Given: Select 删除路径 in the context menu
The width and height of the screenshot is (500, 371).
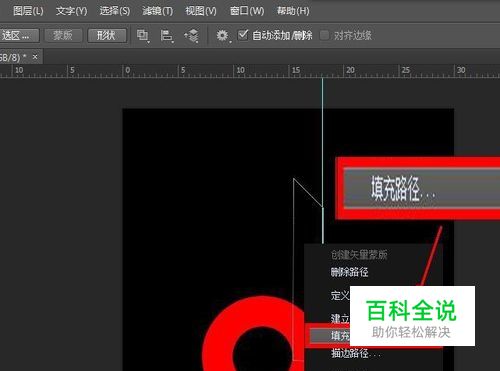Looking at the screenshot, I should (x=349, y=272).
